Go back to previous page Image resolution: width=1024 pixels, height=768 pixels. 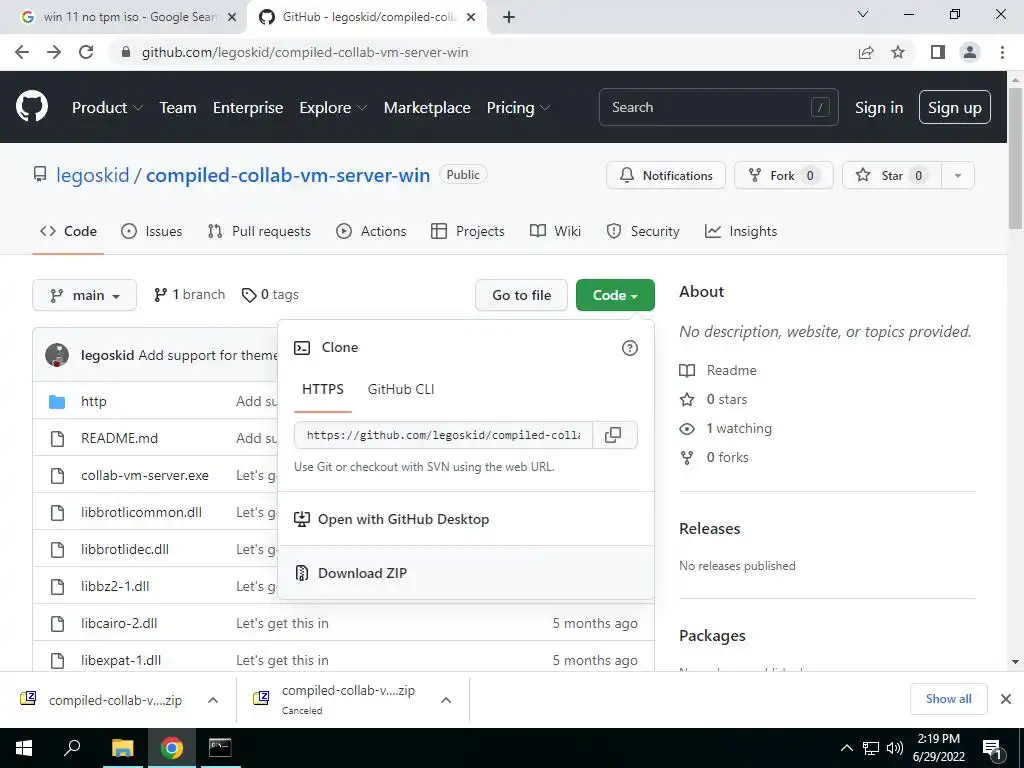[22, 52]
